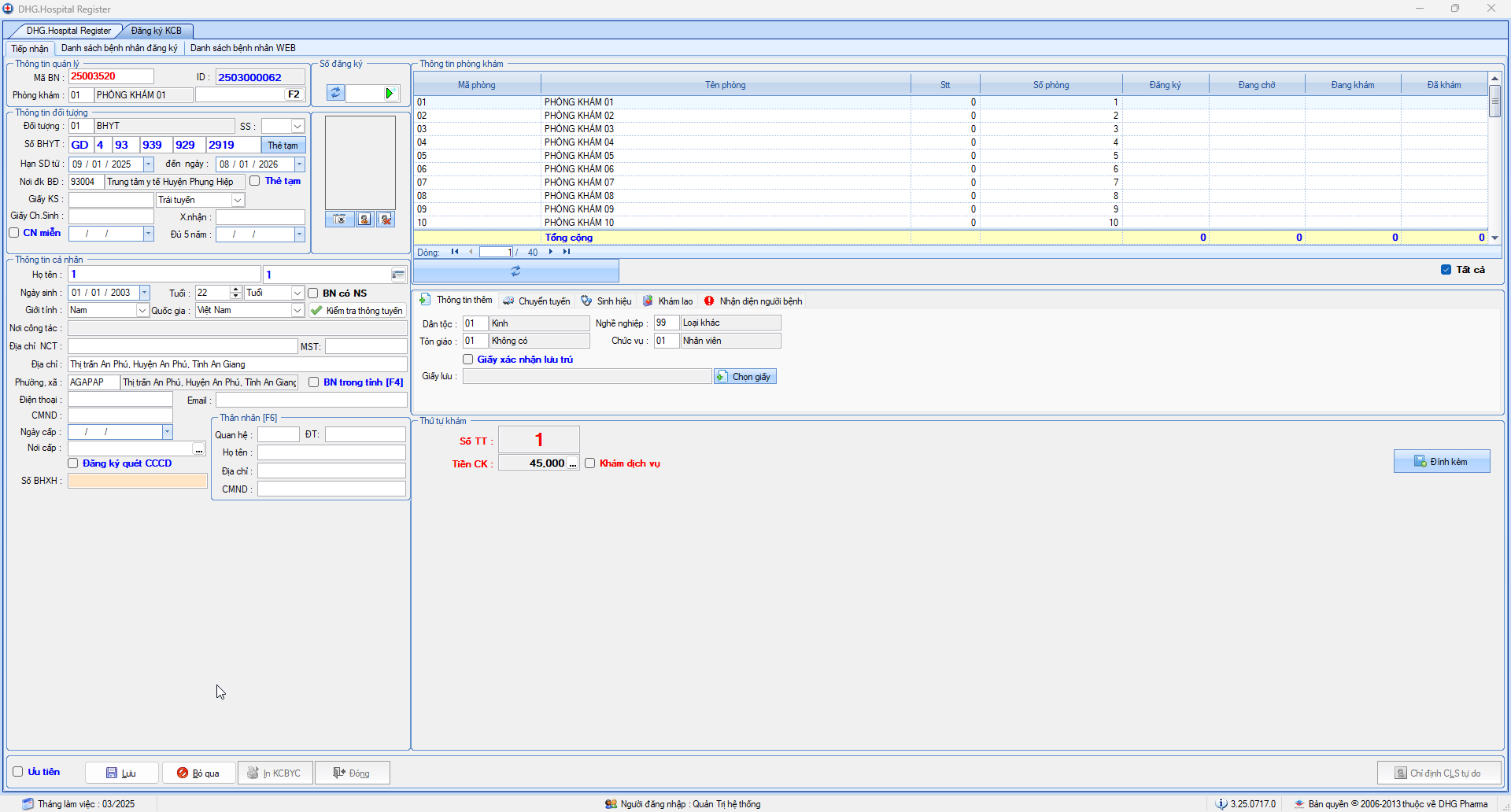
Task: Open the Sinh hiệu tab
Action: (606, 301)
